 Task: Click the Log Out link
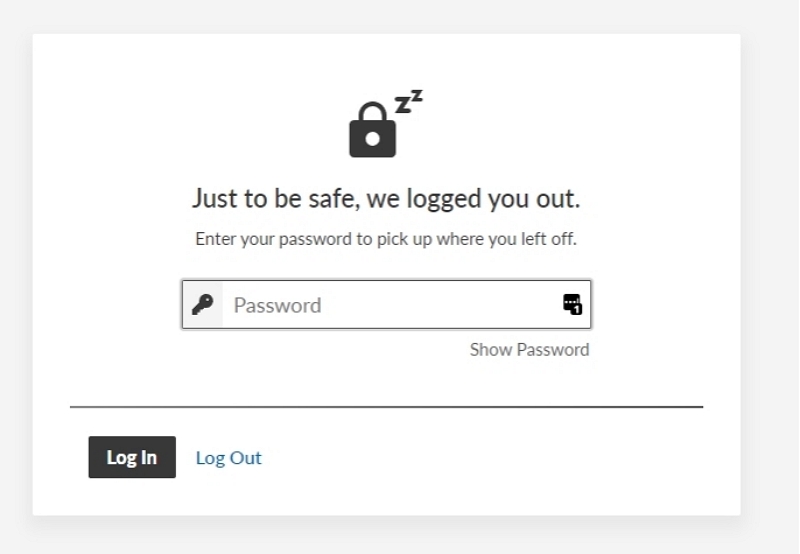pyautogui.click(x=229, y=458)
